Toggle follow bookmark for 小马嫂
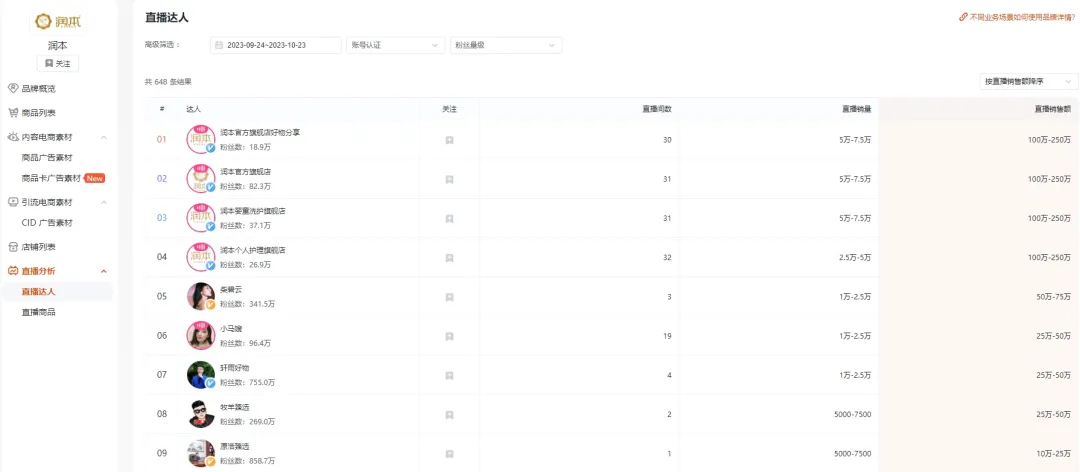 pos(449,336)
